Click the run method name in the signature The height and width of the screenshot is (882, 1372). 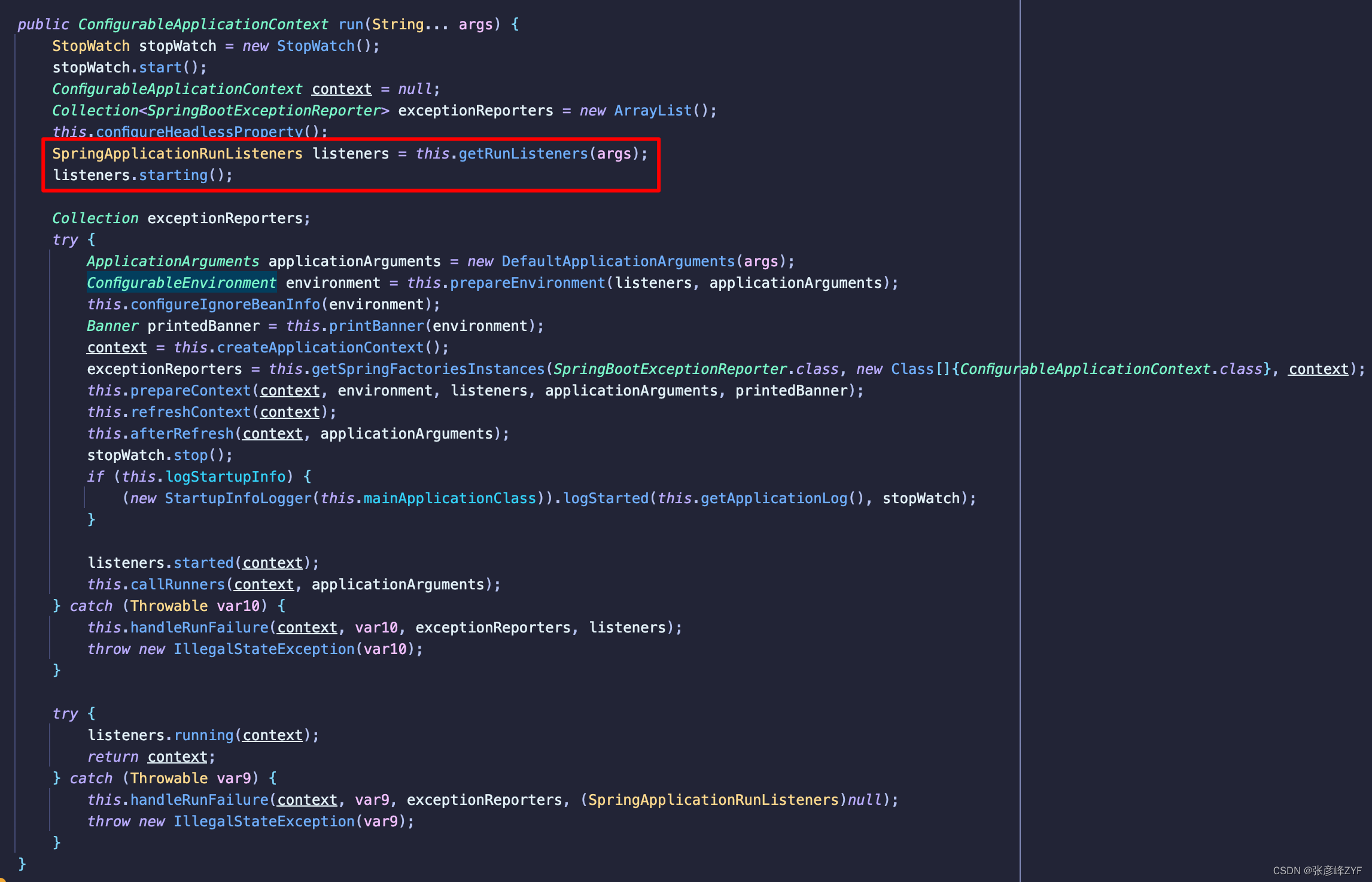pos(351,25)
